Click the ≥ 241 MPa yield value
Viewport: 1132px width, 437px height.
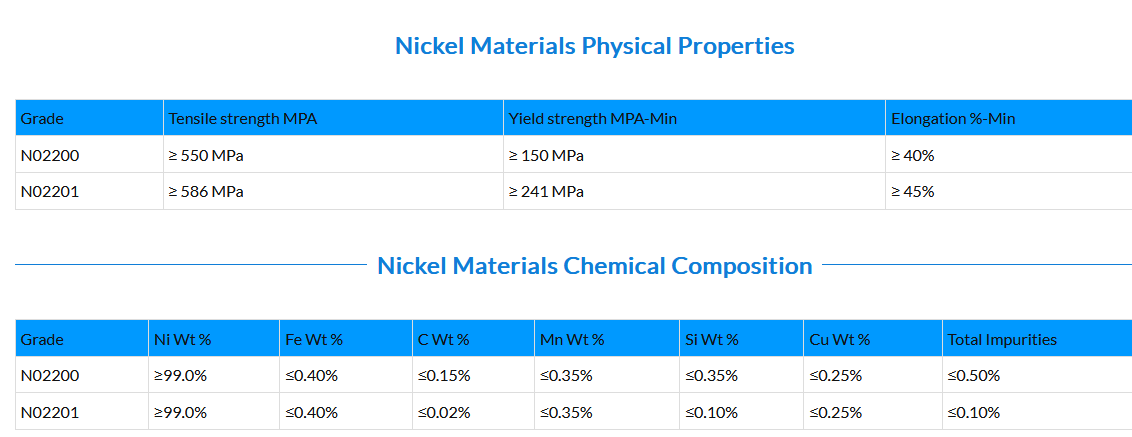[x=546, y=192]
